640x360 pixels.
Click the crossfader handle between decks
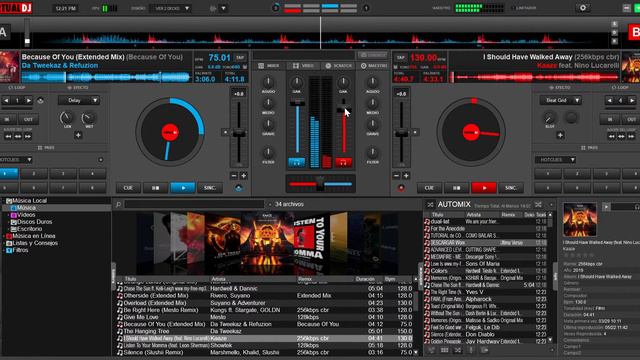tap(320, 184)
